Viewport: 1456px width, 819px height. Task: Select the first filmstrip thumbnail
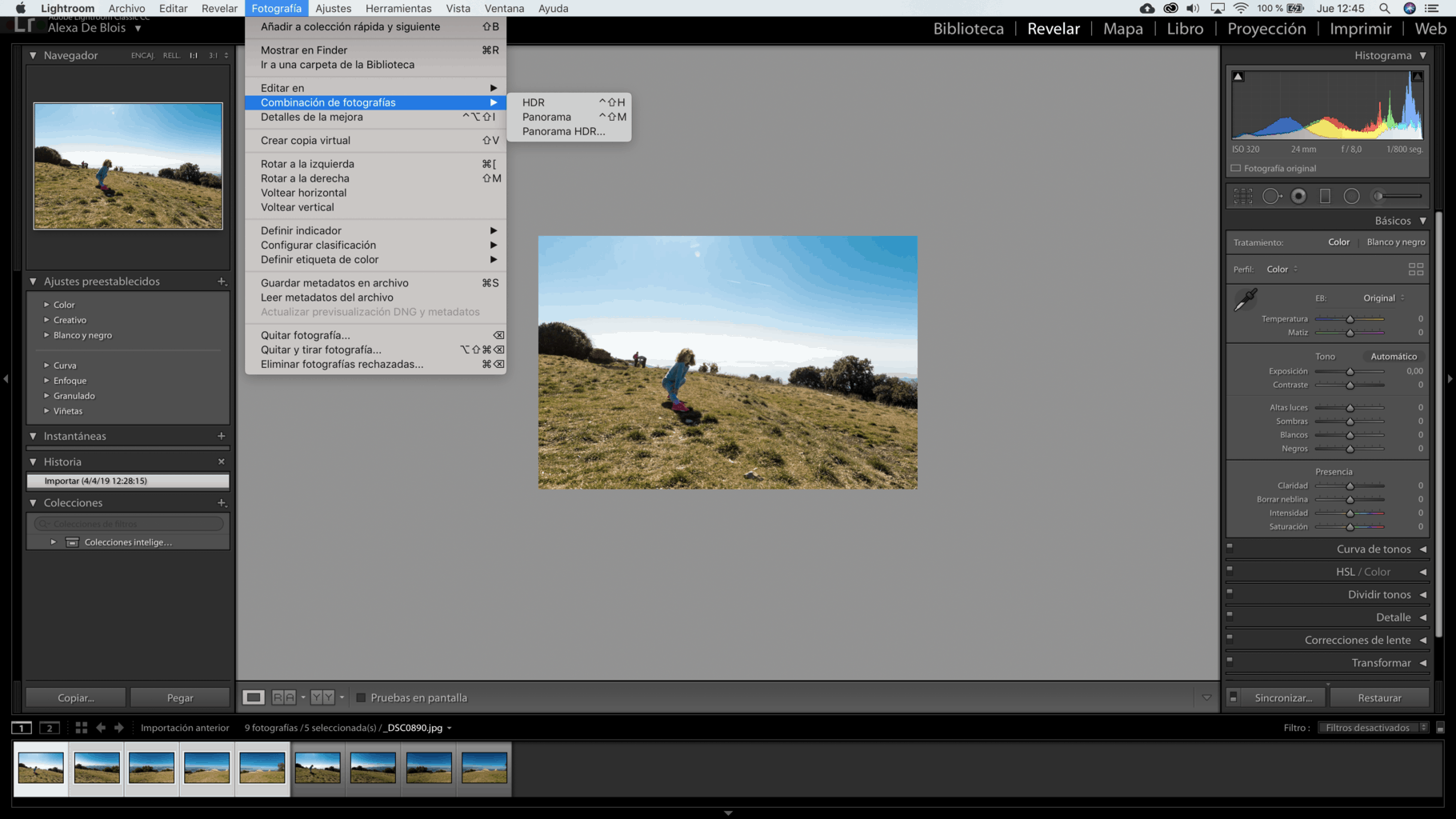41,768
